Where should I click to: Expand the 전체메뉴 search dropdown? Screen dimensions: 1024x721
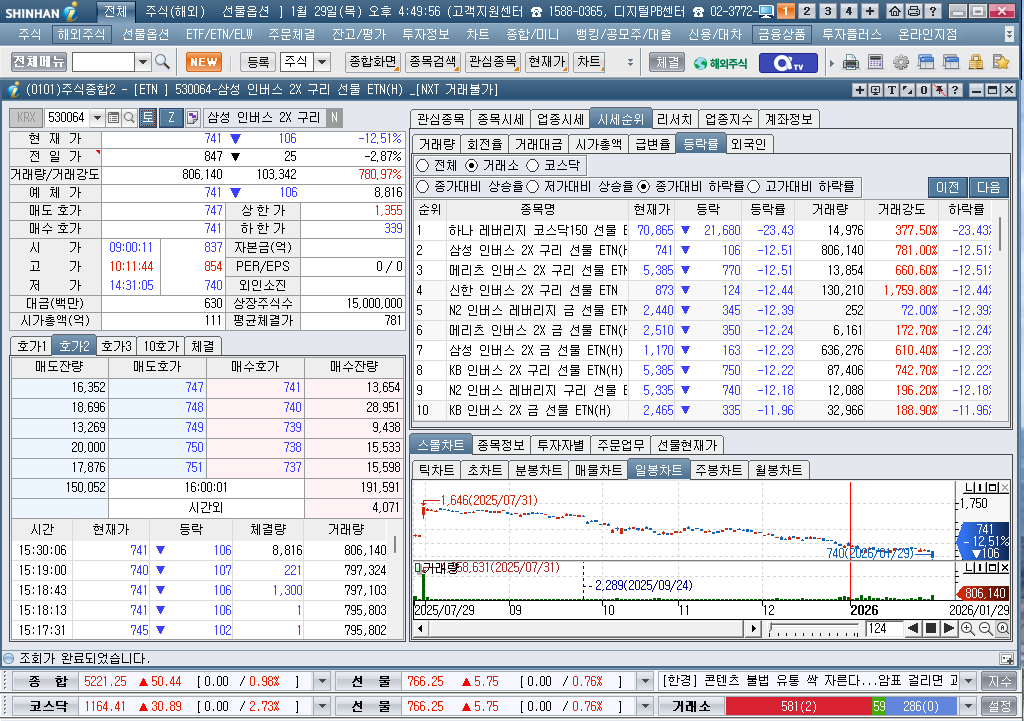coord(143,62)
